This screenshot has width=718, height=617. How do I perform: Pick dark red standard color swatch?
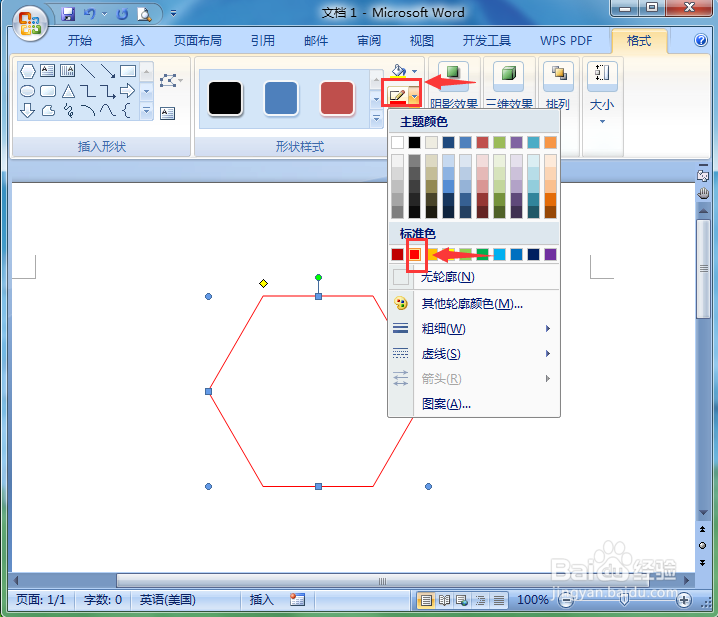[397, 254]
